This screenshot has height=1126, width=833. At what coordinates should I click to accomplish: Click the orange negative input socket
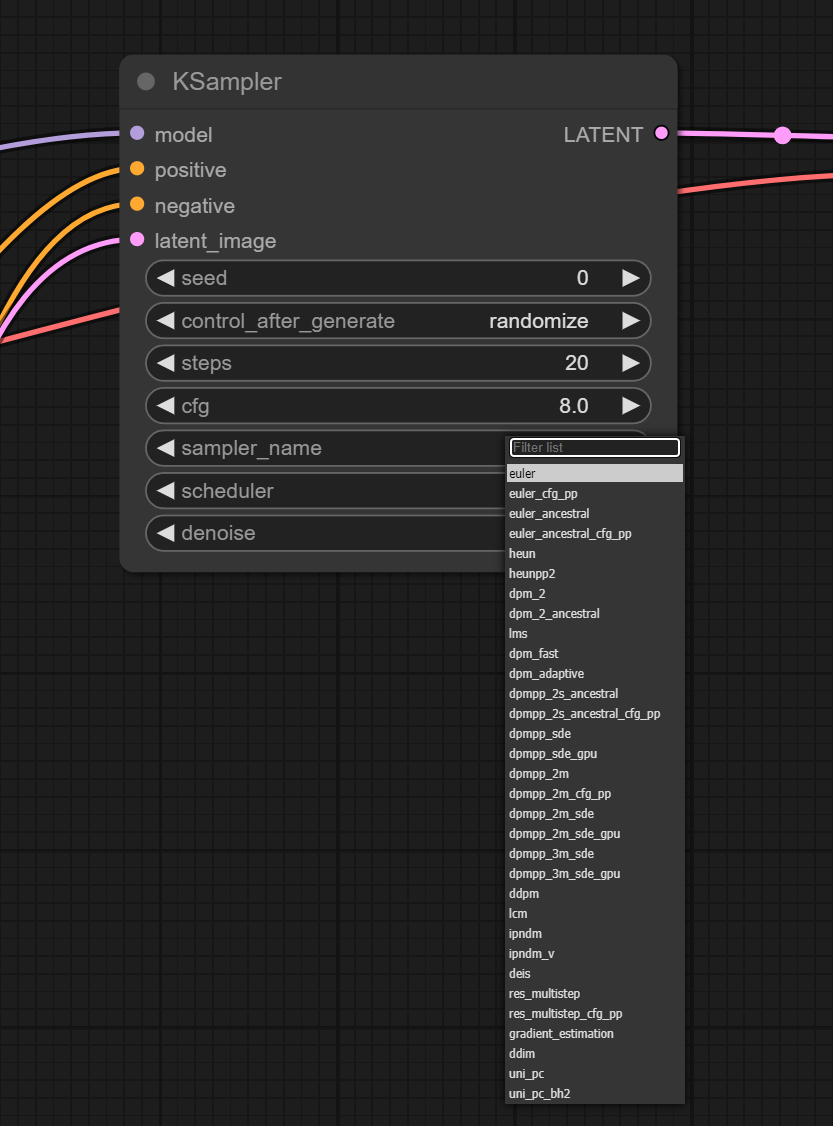(137, 205)
